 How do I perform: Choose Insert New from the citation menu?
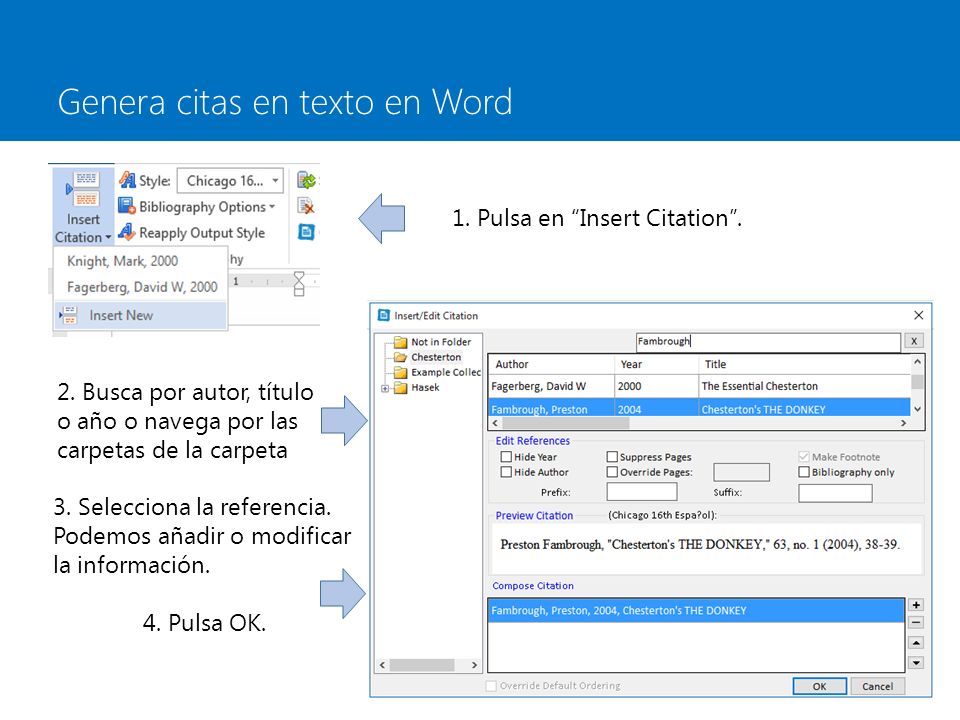(140, 315)
